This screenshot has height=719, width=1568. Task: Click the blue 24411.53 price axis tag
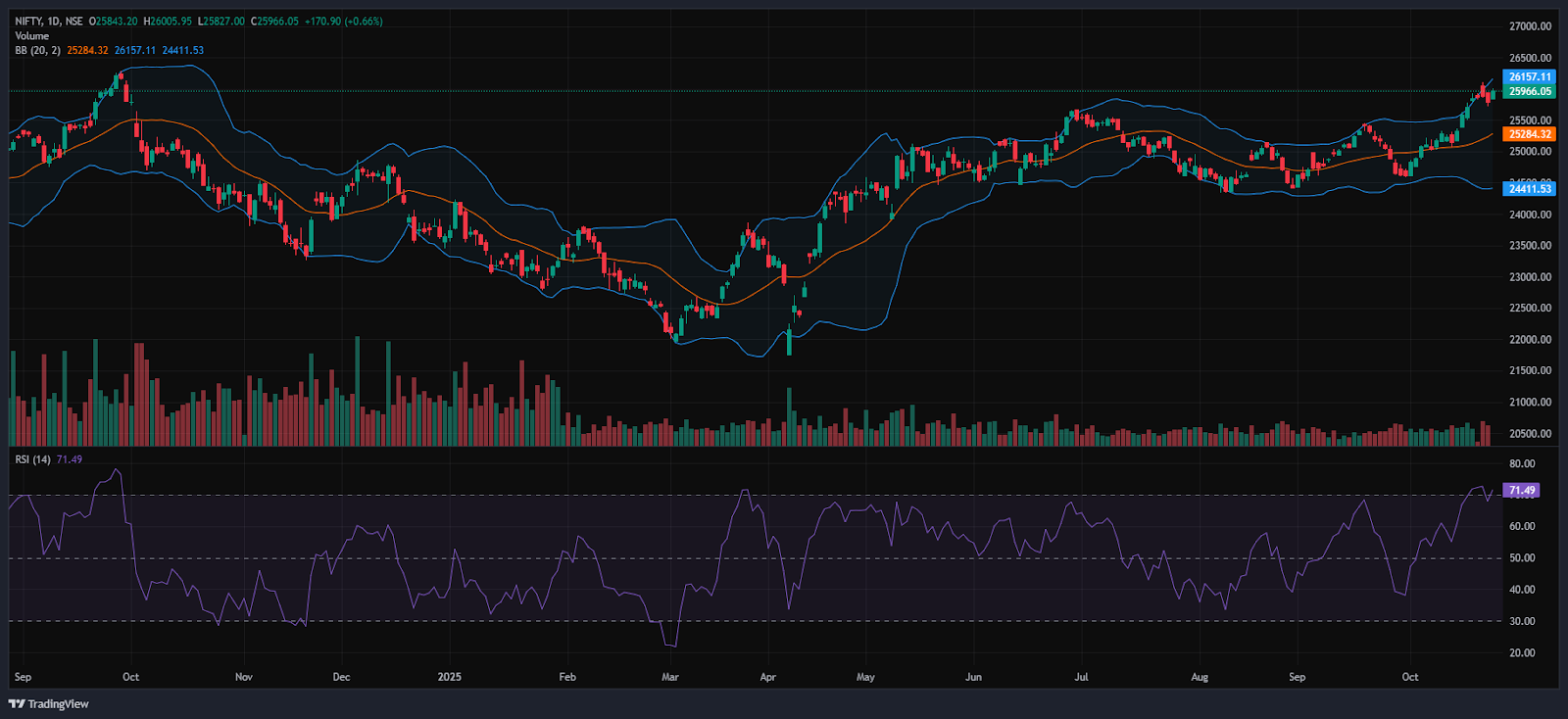1529,188
